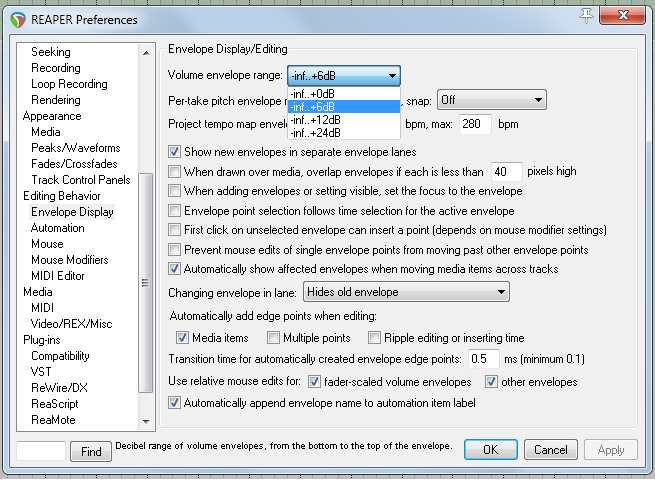Select Loop Recording category
Viewport: 655px width, 483px height.
[69, 84]
